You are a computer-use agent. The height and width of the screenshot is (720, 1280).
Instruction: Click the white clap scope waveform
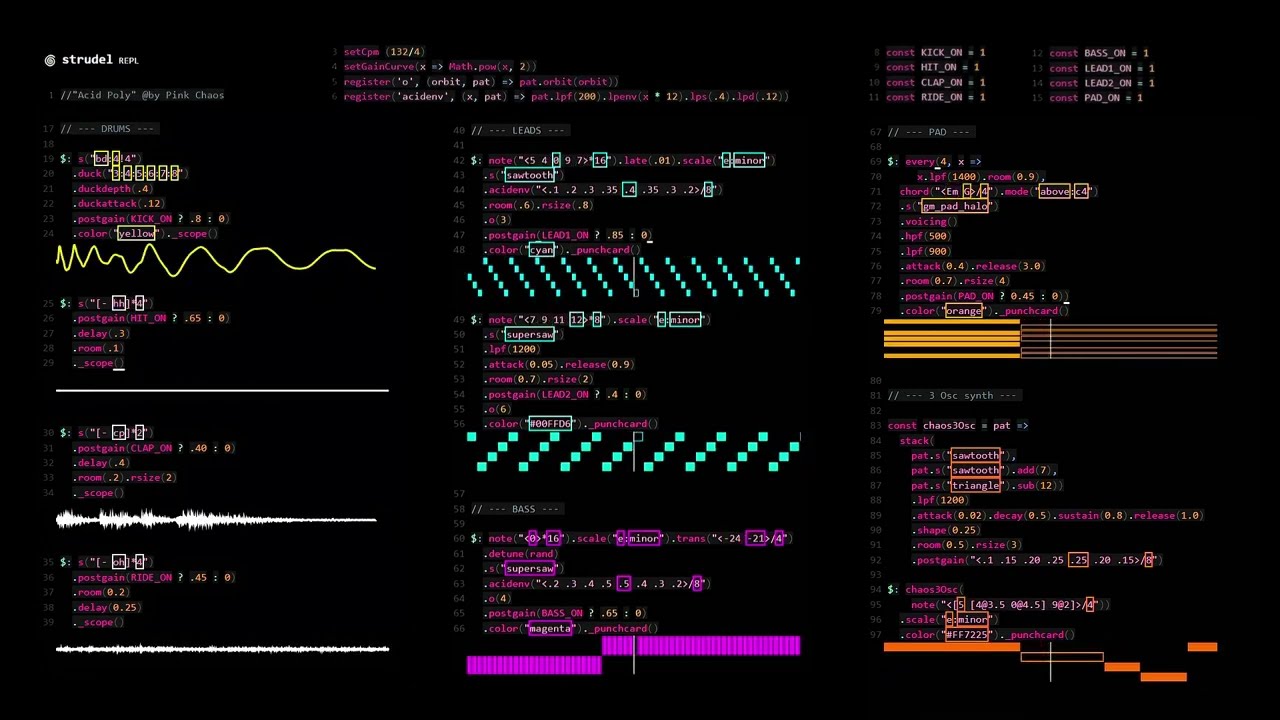click(x=216, y=519)
